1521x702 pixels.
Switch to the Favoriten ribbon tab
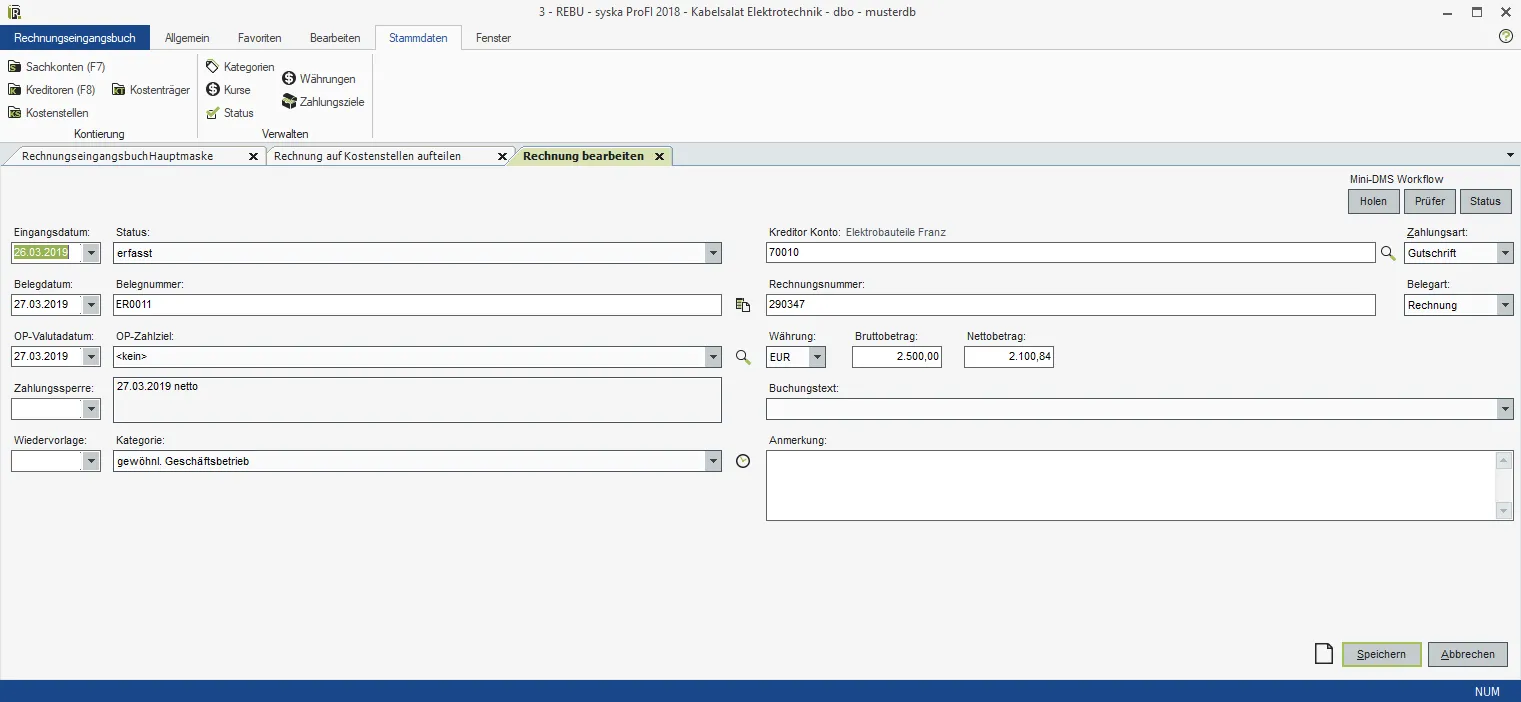[x=260, y=38]
